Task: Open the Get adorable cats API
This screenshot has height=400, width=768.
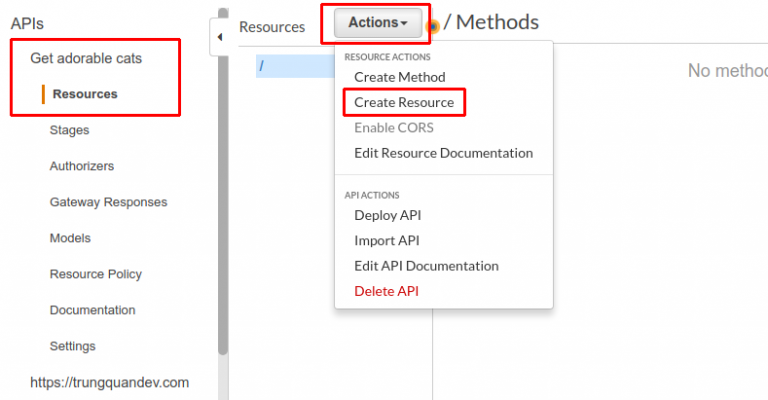Action: pyautogui.click(x=86, y=58)
